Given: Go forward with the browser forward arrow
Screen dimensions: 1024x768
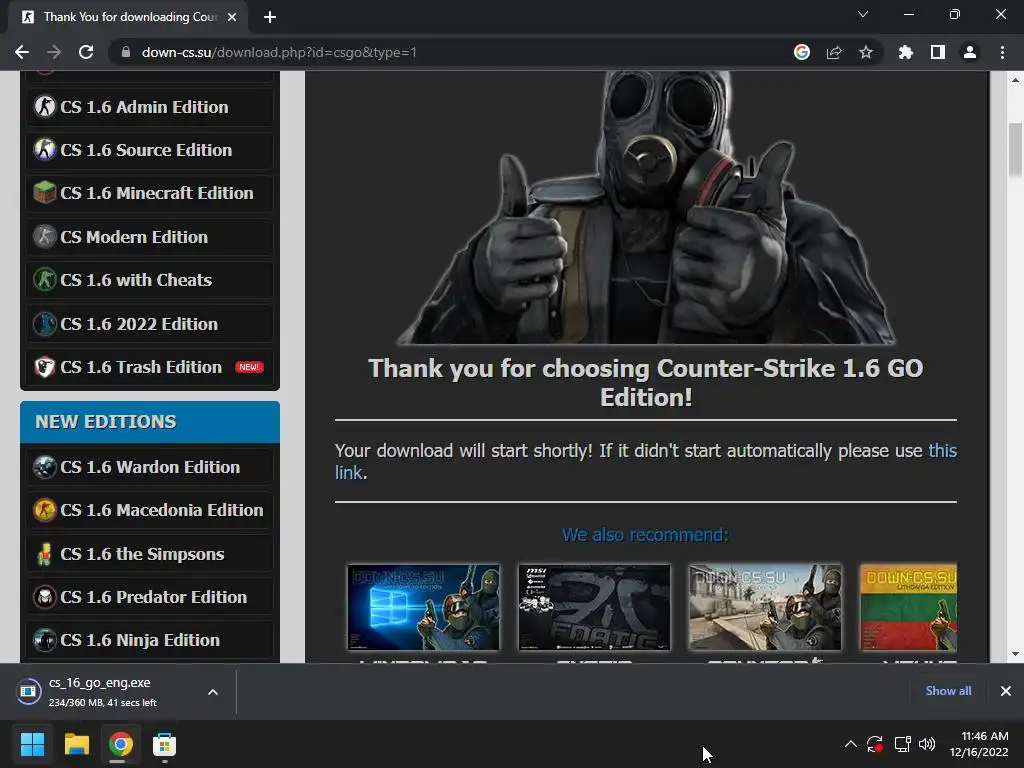Looking at the screenshot, I should 54,52.
